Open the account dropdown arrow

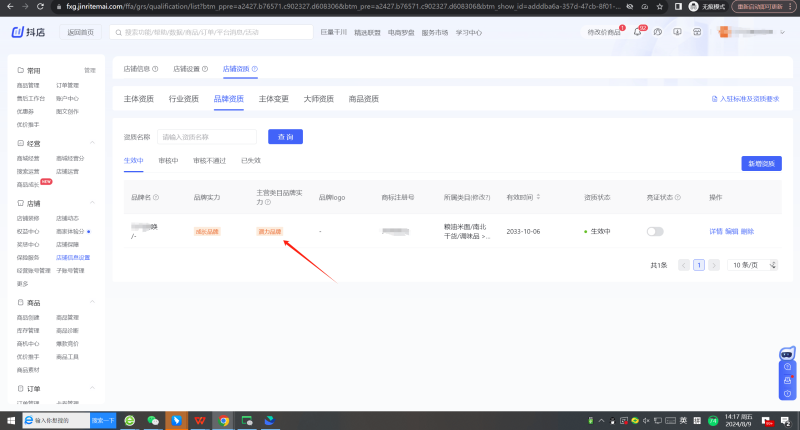pos(782,32)
